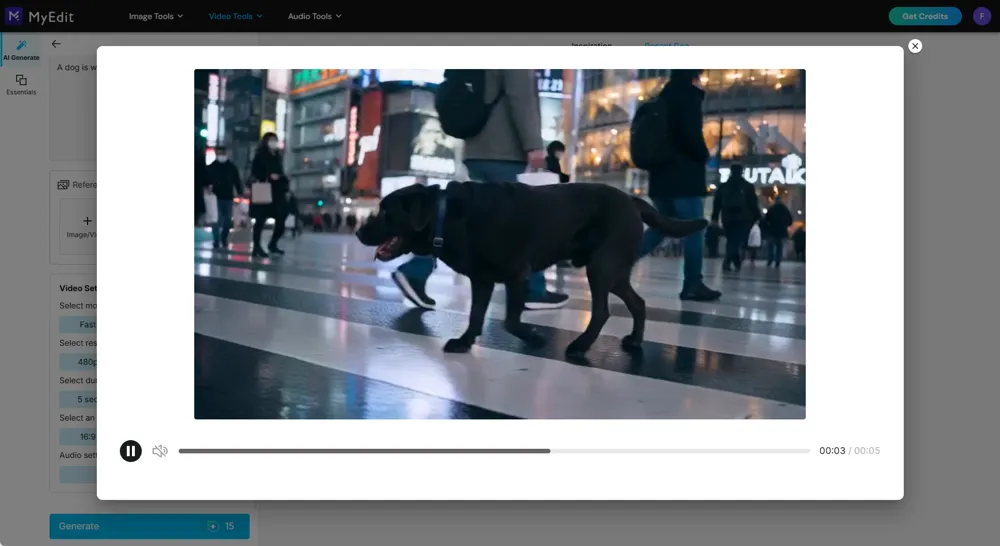Click the 00:03 current time label

[x=832, y=451]
